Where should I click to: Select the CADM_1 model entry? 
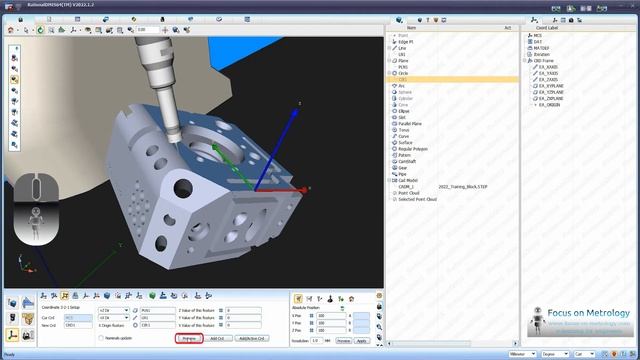pyautogui.click(x=406, y=187)
